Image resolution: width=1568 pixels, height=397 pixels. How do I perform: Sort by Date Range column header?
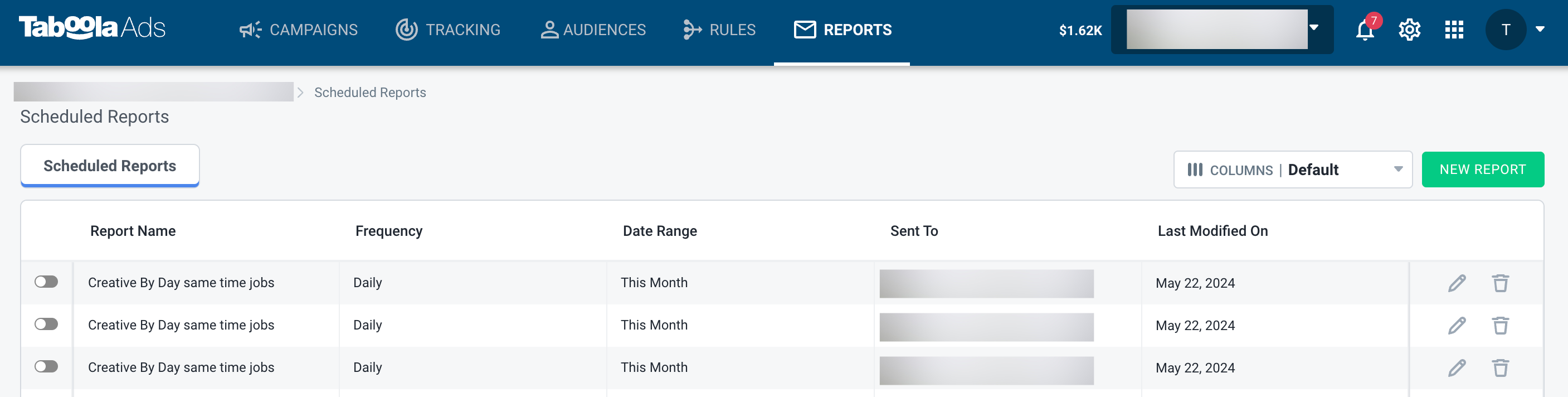click(x=660, y=231)
